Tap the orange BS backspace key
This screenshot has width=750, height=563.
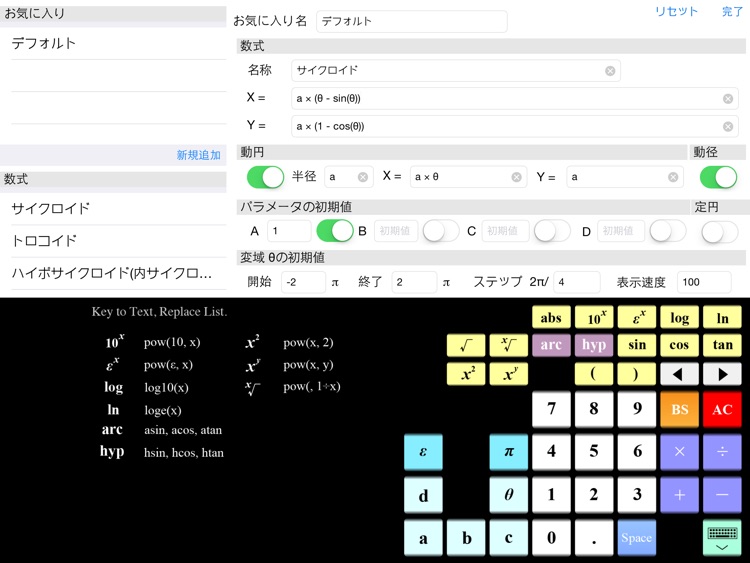(679, 409)
